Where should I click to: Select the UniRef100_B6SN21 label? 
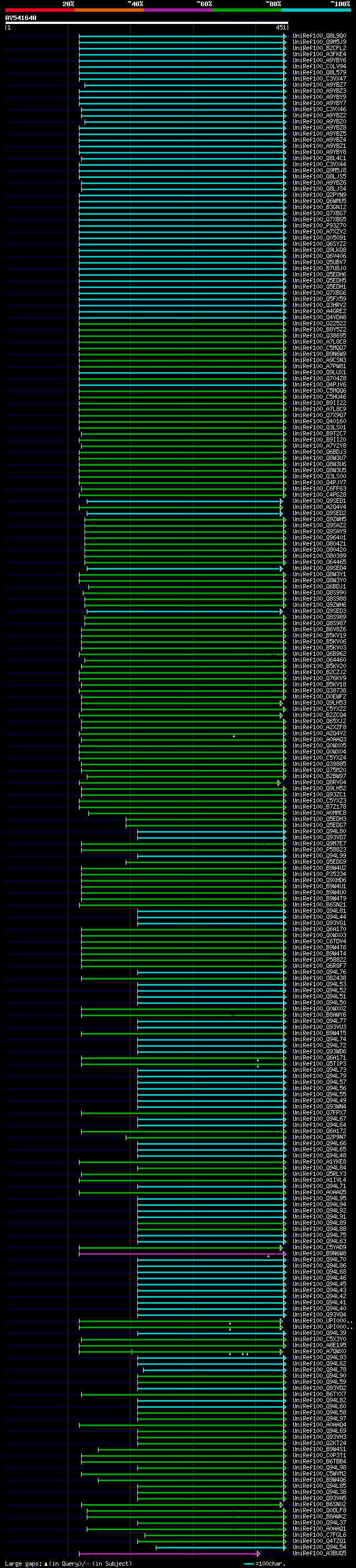[319, 905]
